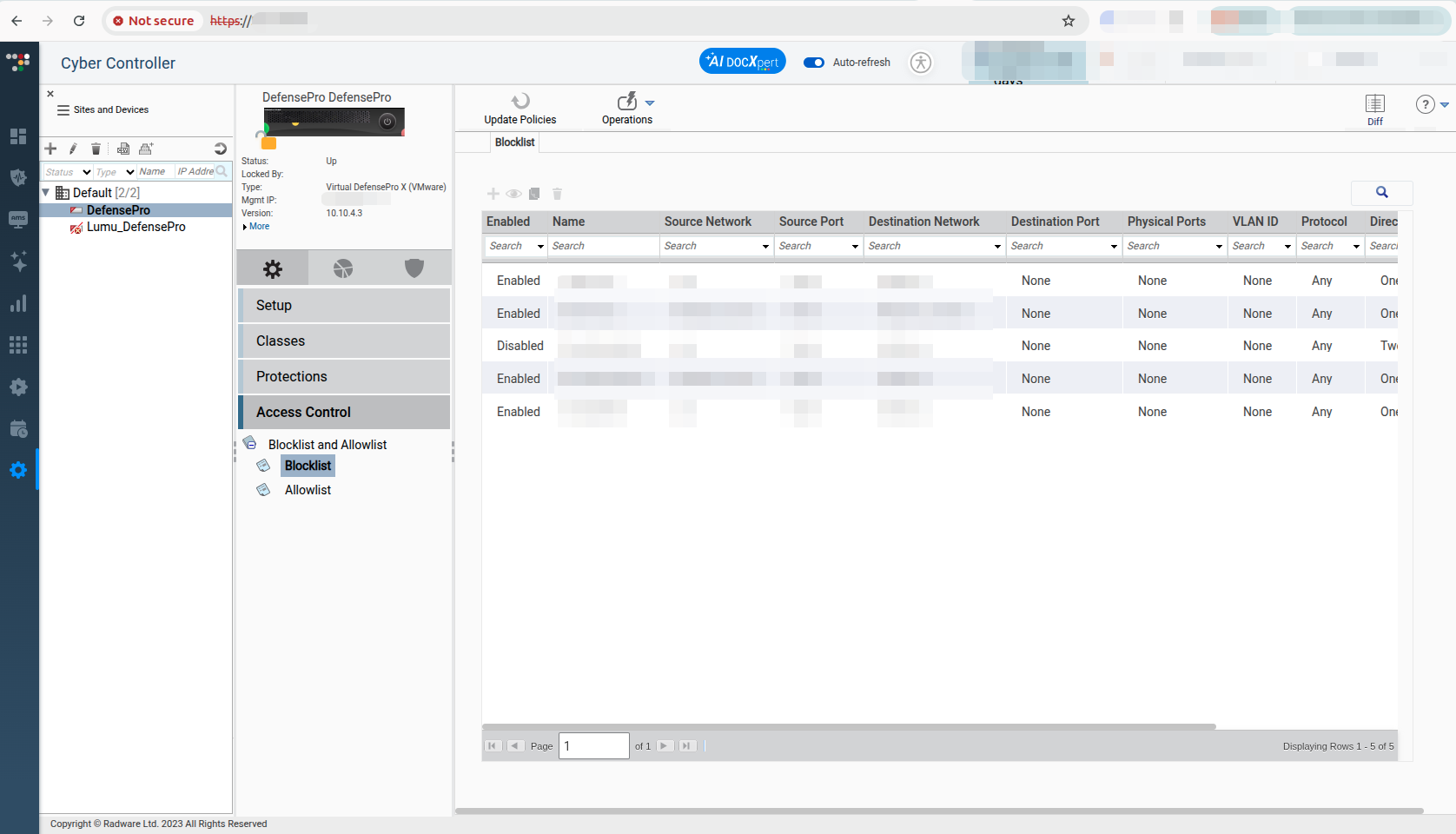Click the refresh icon in device tree toolbar
1456x834 pixels.
click(221, 149)
